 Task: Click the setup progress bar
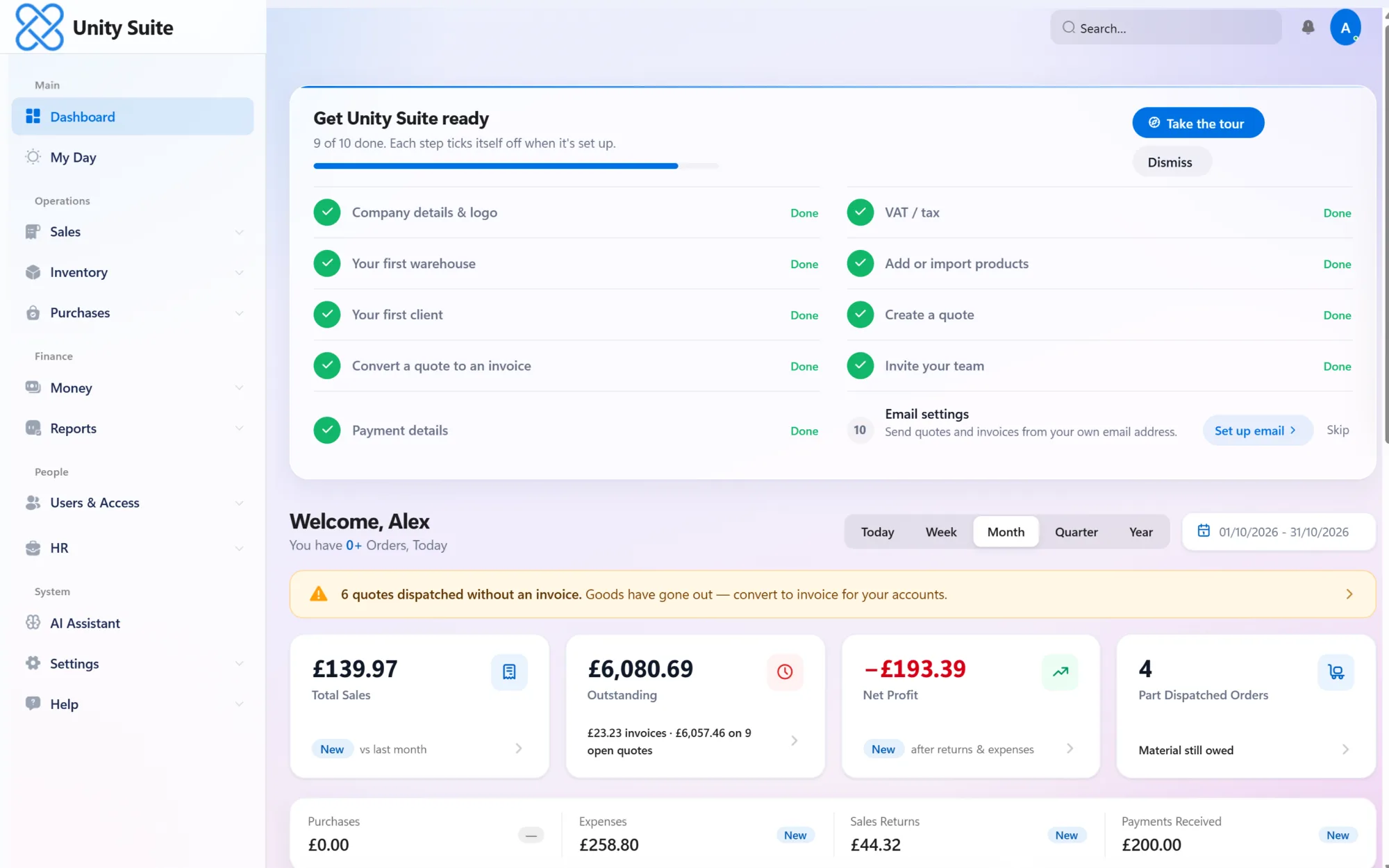click(x=516, y=166)
